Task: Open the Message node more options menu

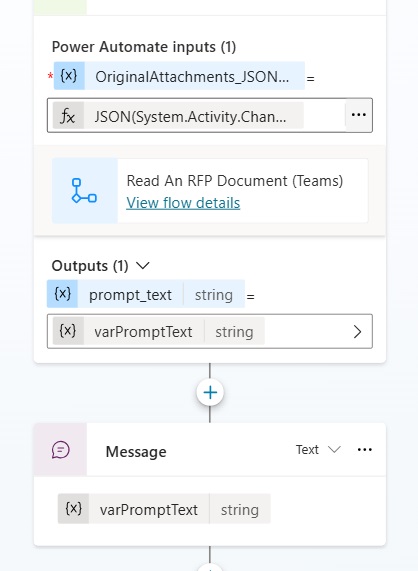Action: (x=365, y=450)
